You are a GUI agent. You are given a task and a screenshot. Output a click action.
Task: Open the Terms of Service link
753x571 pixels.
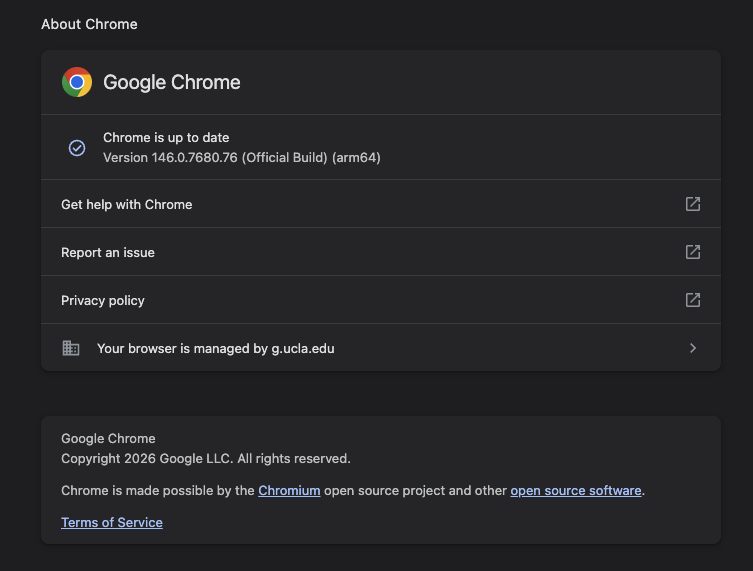tap(112, 522)
